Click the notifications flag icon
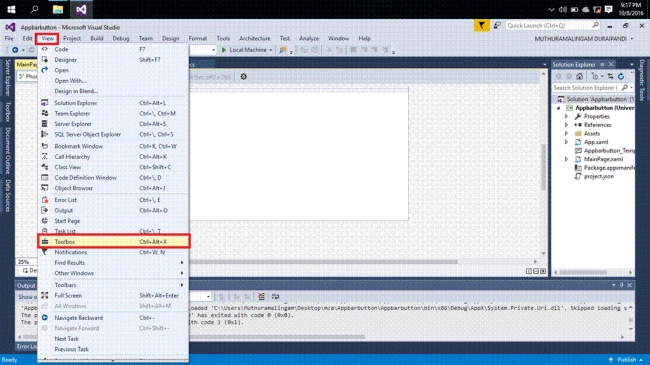Viewport: 650px width, 365px height. [481, 26]
